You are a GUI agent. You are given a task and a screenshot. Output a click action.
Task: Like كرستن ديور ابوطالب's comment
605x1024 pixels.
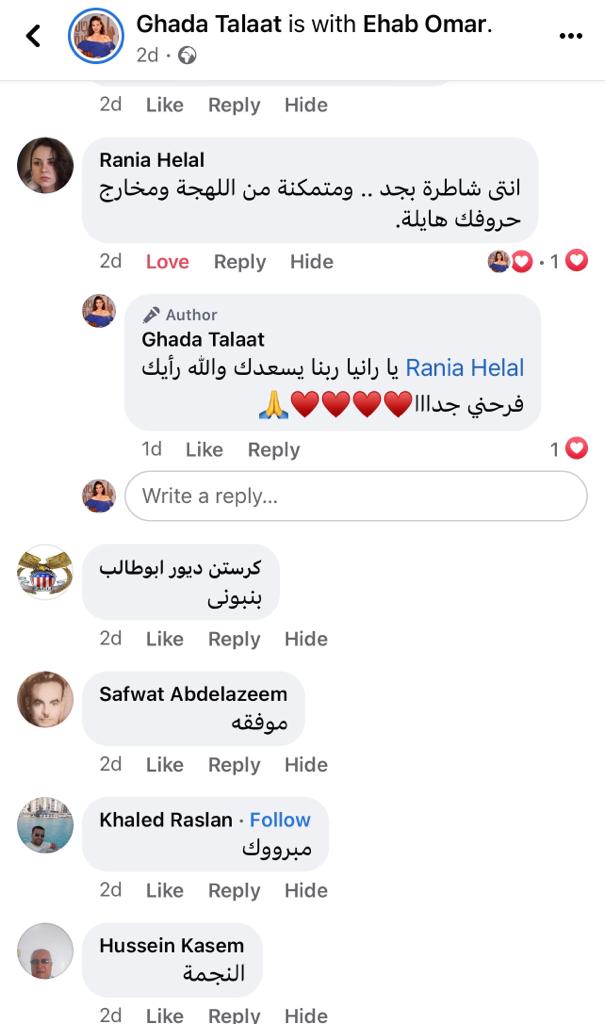pyautogui.click(x=165, y=638)
